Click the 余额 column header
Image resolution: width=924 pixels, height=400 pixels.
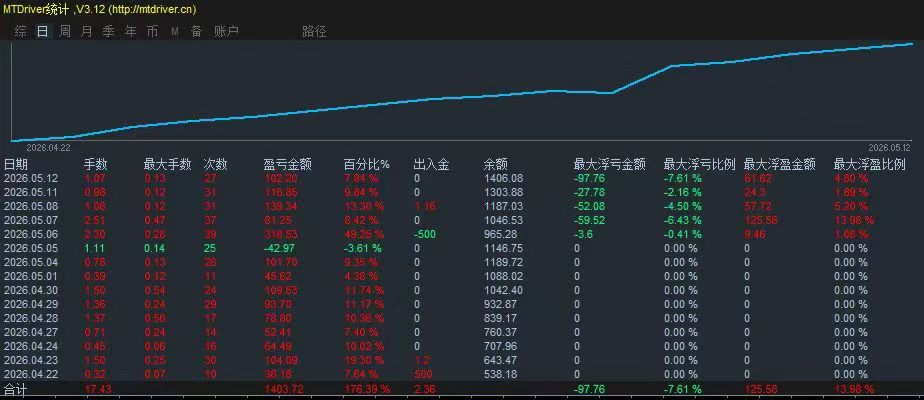point(496,164)
